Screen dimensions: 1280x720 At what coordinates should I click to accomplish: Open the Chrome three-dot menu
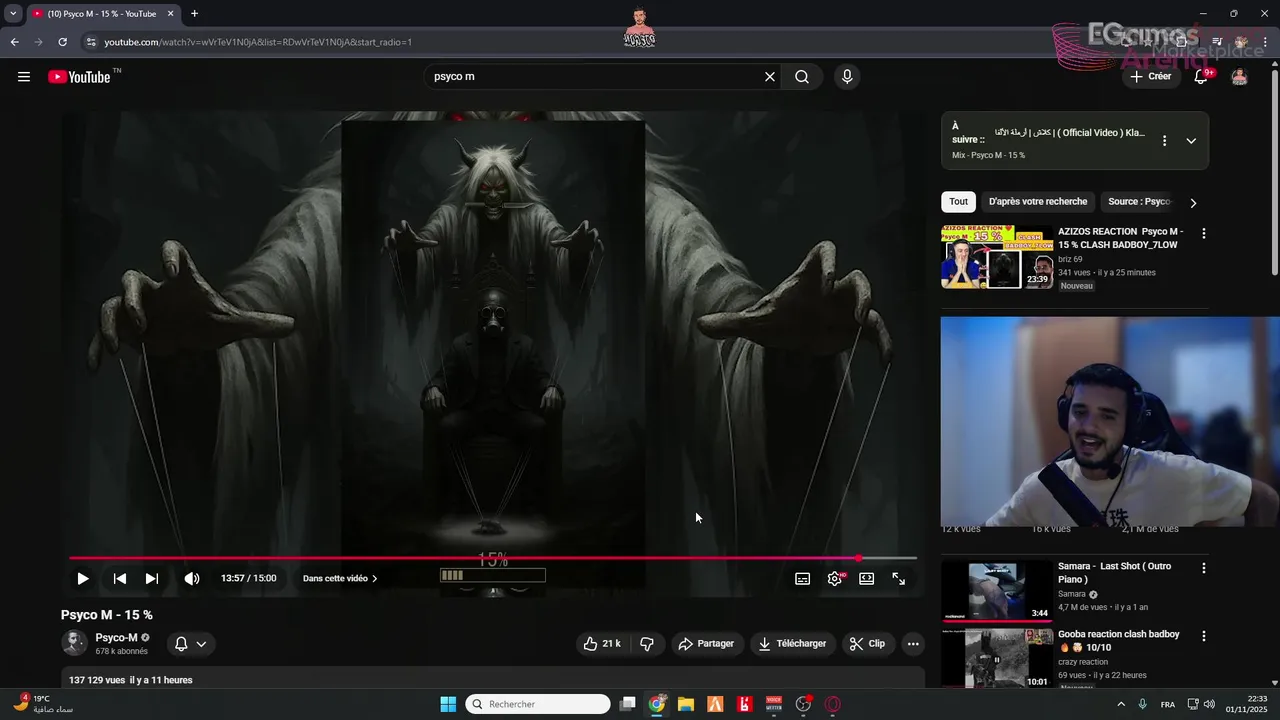[1265, 42]
